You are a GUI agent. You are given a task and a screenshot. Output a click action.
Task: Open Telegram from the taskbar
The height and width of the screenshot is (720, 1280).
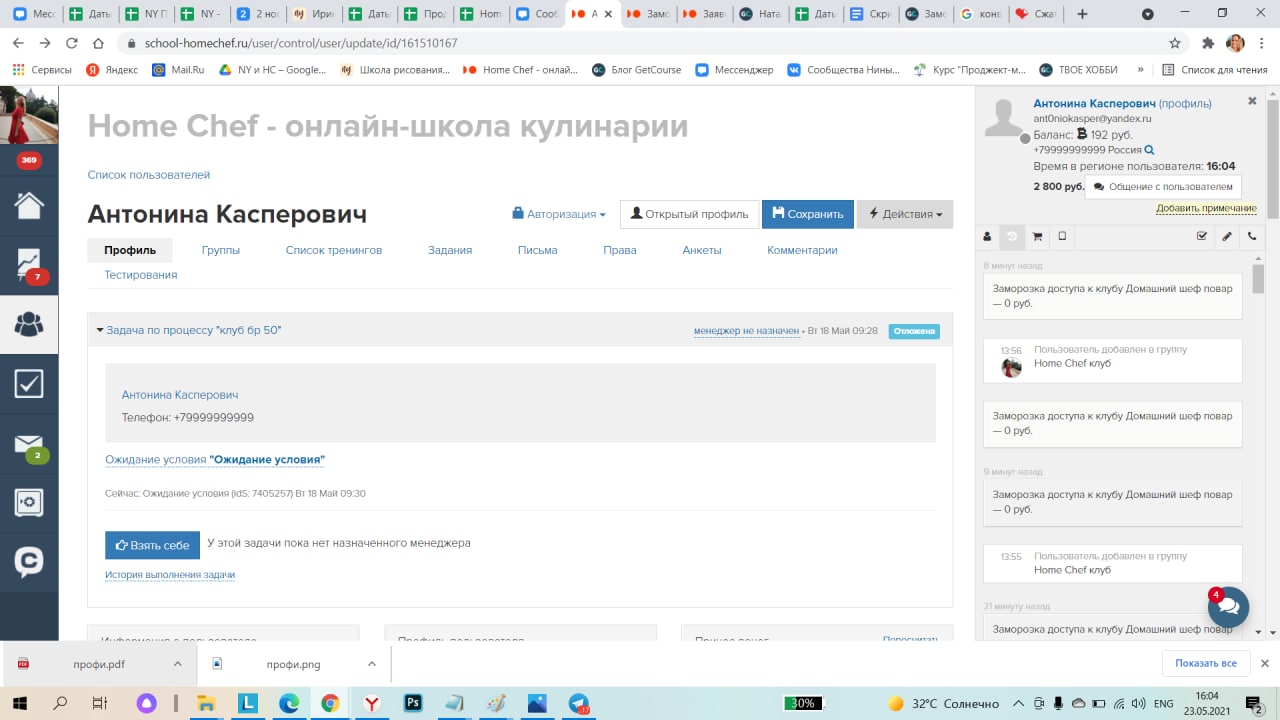click(x=579, y=703)
